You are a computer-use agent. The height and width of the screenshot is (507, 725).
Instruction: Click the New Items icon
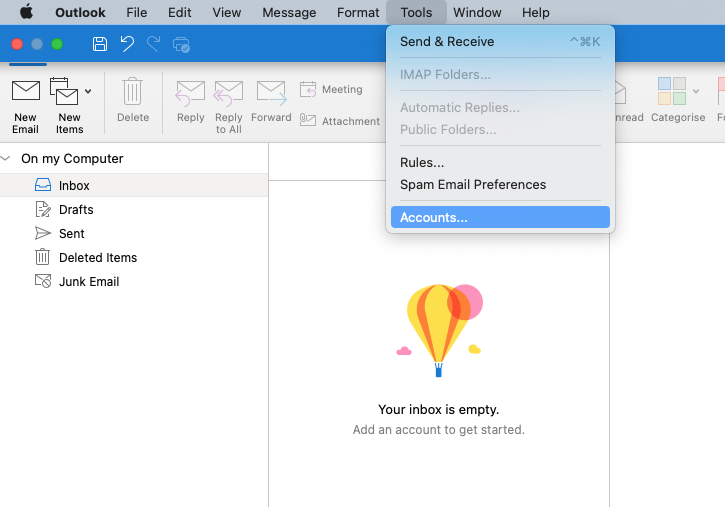point(65,91)
